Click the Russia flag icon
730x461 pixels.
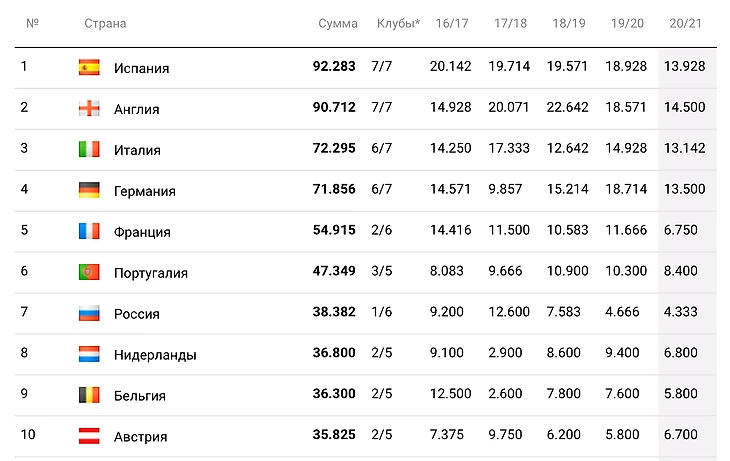(x=89, y=313)
